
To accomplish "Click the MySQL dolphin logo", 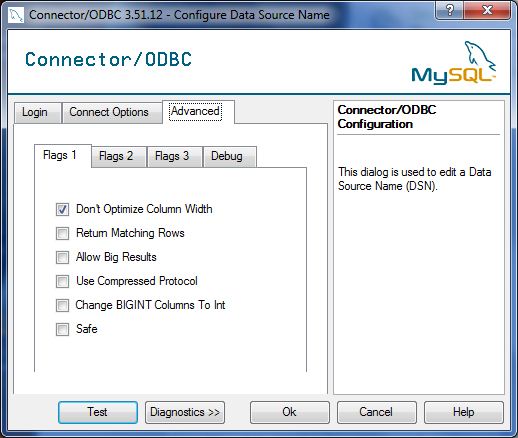I will tap(454, 62).
